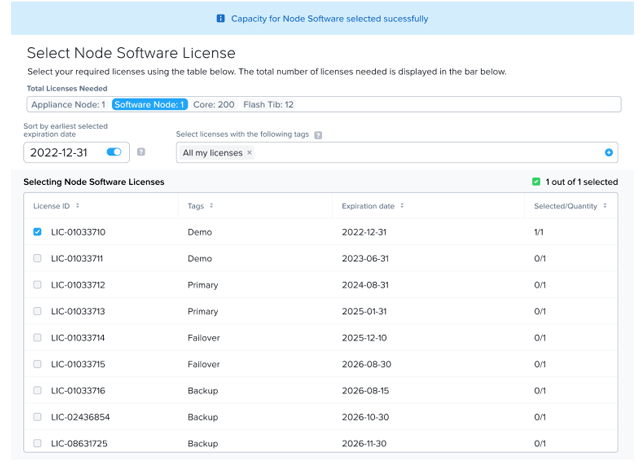Click license ID LIC-01033710
Image resolution: width=644 pixels, height=465 pixels.
tap(78, 232)
